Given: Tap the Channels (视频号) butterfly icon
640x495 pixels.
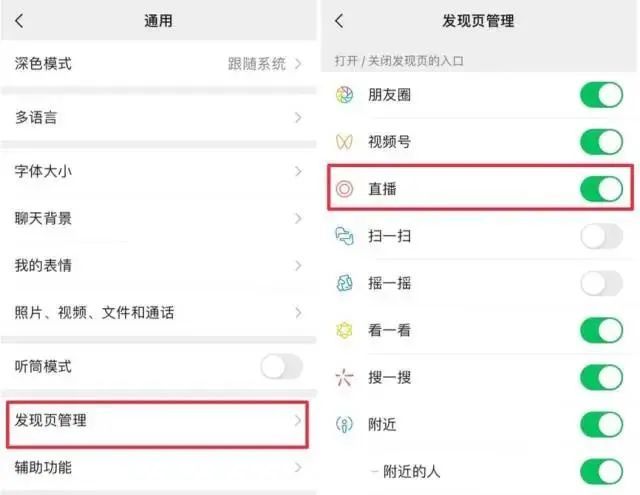Looking at the screenshot, I should (x=344, y=142).
